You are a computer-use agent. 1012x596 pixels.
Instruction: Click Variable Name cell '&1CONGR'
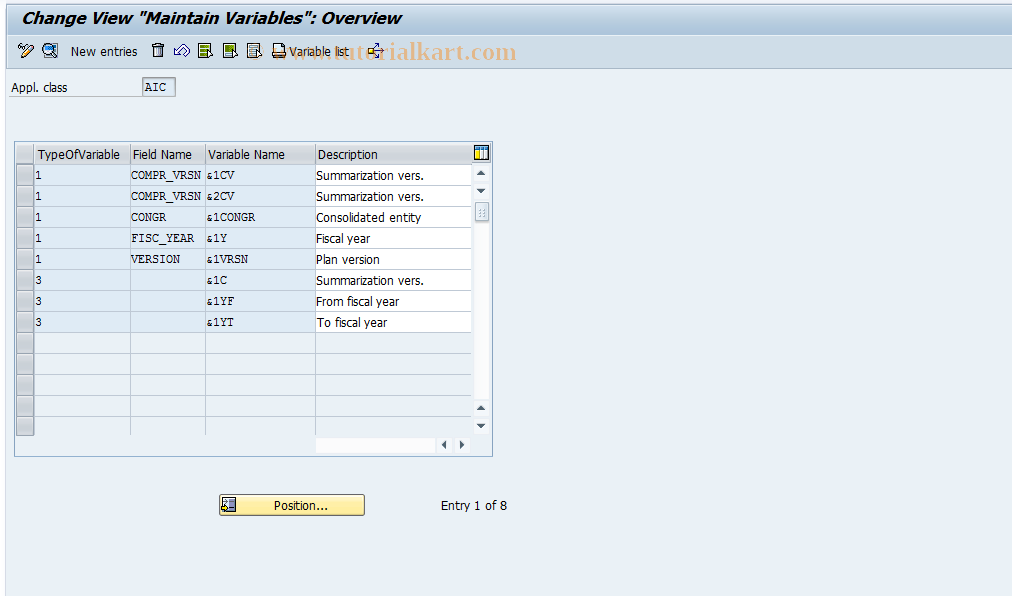tap(260, 218)
